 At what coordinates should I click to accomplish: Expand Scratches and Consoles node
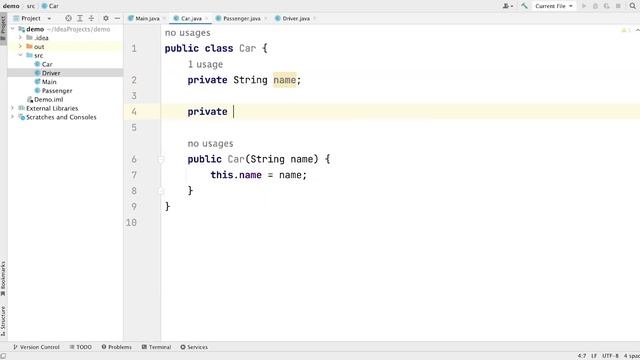pyautogui.click(x=13, y=117)
